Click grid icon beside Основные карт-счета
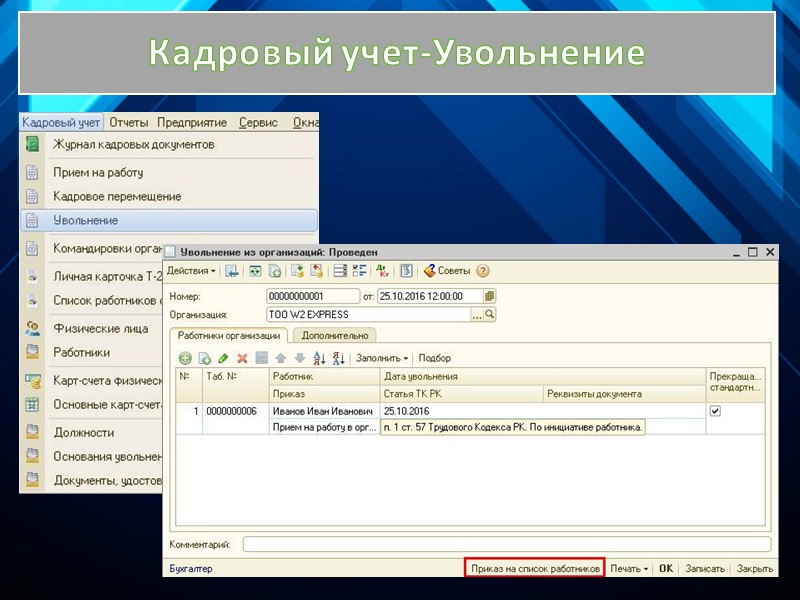 point(32,405)
